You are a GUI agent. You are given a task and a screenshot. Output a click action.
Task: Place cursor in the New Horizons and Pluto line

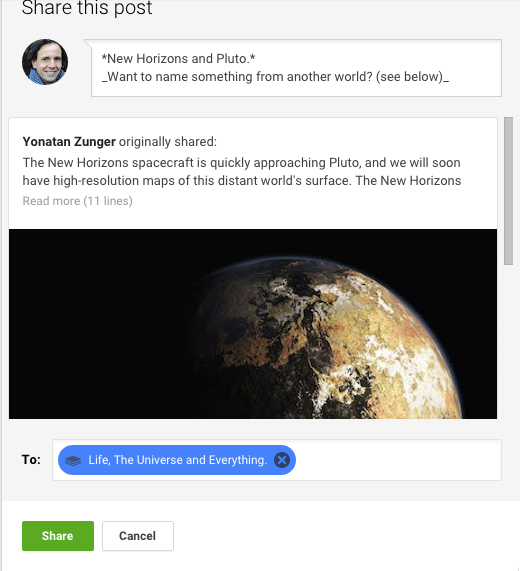tap(178, 59)
